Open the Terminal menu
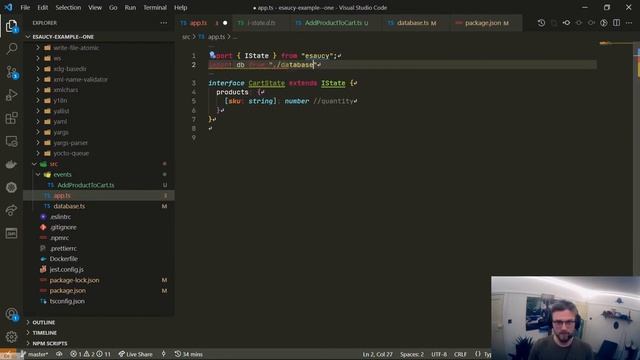The image size is (640, 360). (155, 7)
